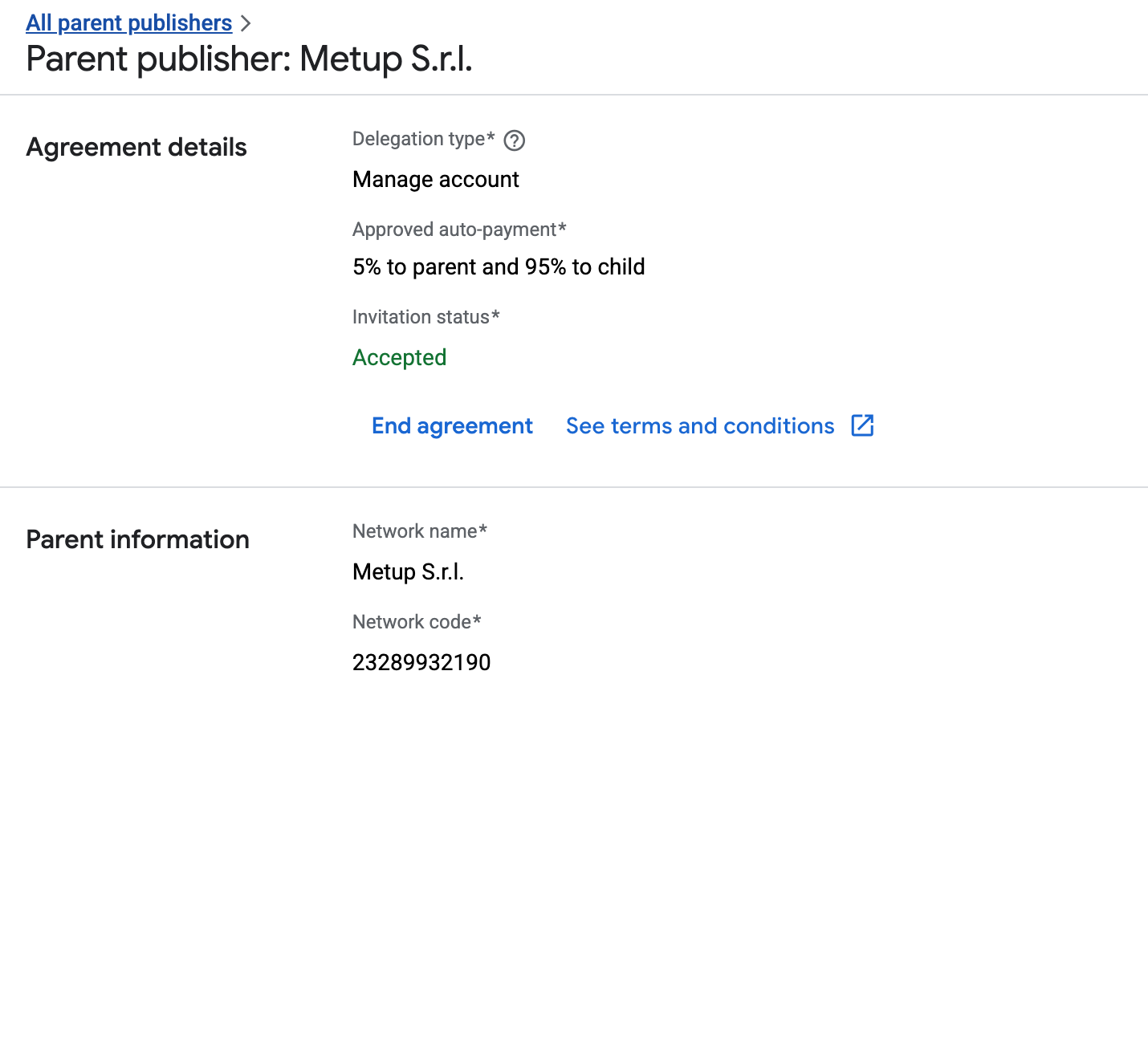Image resolution: width=1148 pixels, height=1045 pixels.
Task: Click the Manage account delegation value
Action: point(436,179)
